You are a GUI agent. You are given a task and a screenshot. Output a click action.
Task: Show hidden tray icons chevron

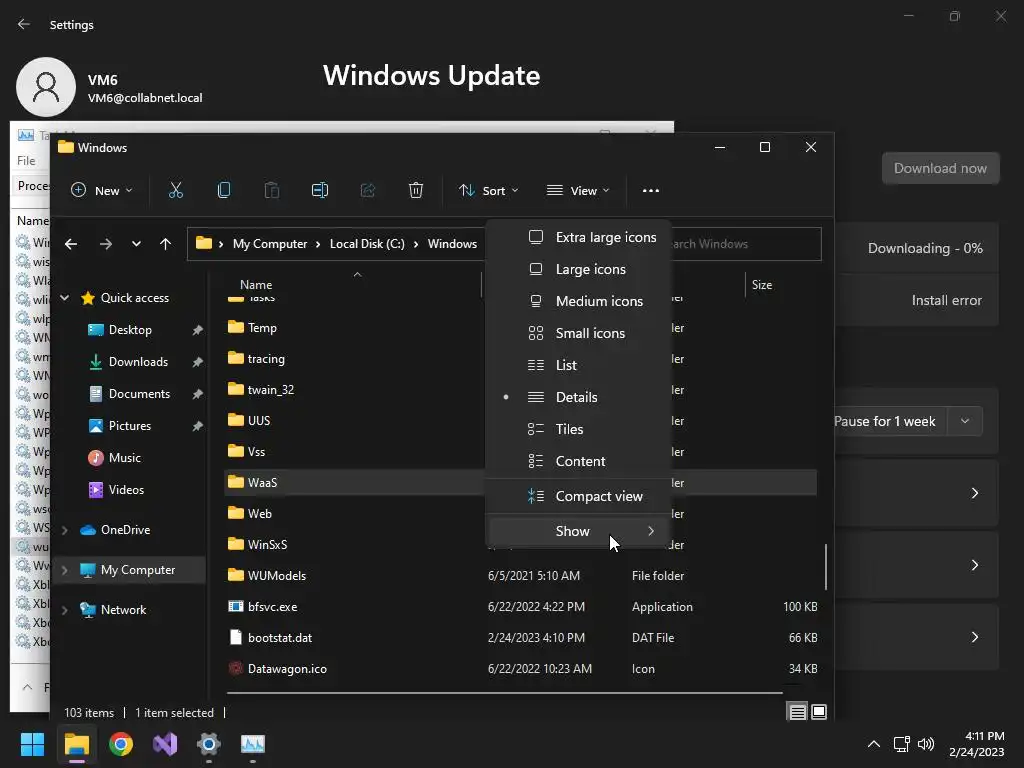click(x=873, y=744)
